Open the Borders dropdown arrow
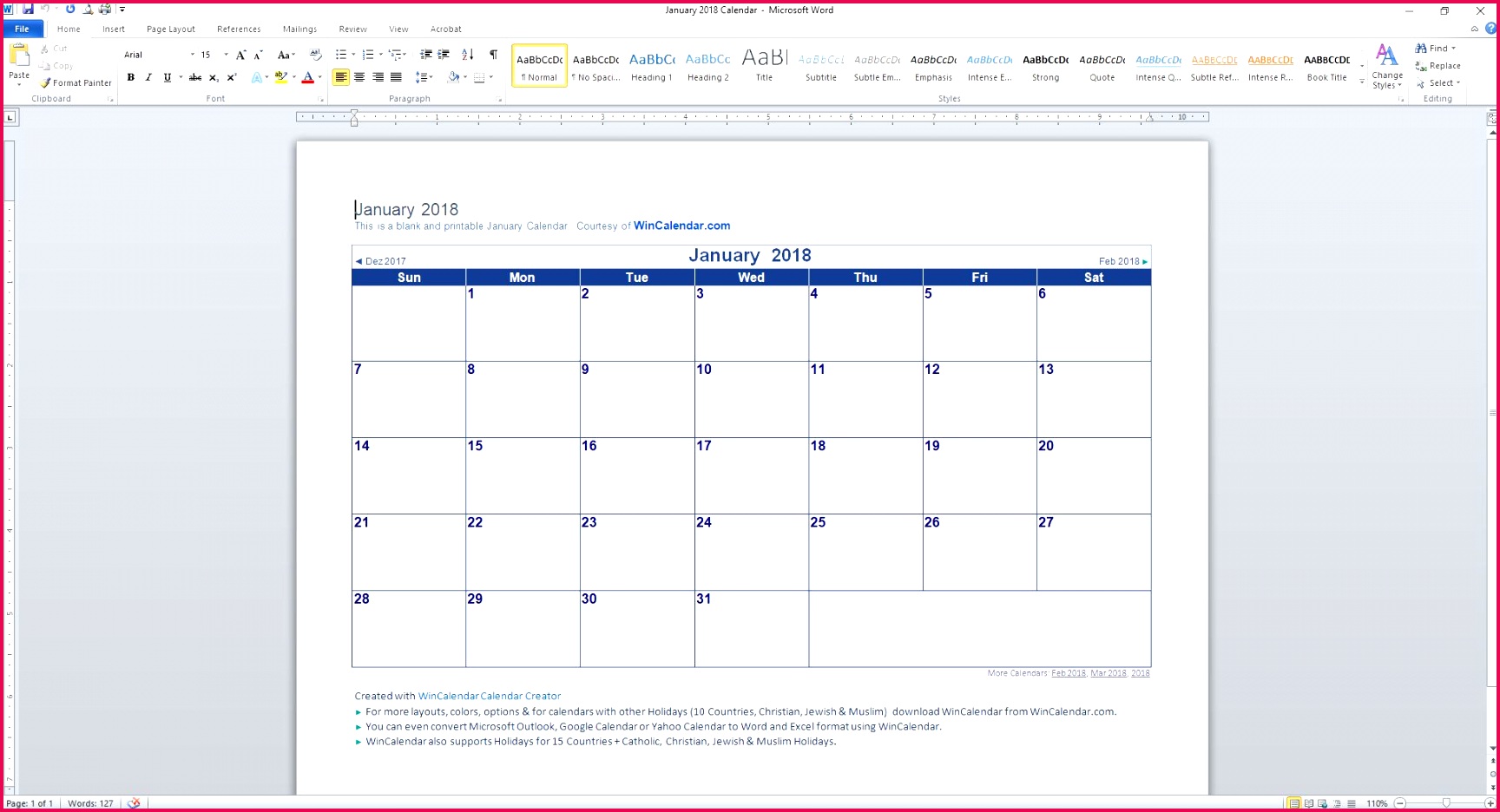This screenshot has width=1500, height=812. click(x=490, y=77)
